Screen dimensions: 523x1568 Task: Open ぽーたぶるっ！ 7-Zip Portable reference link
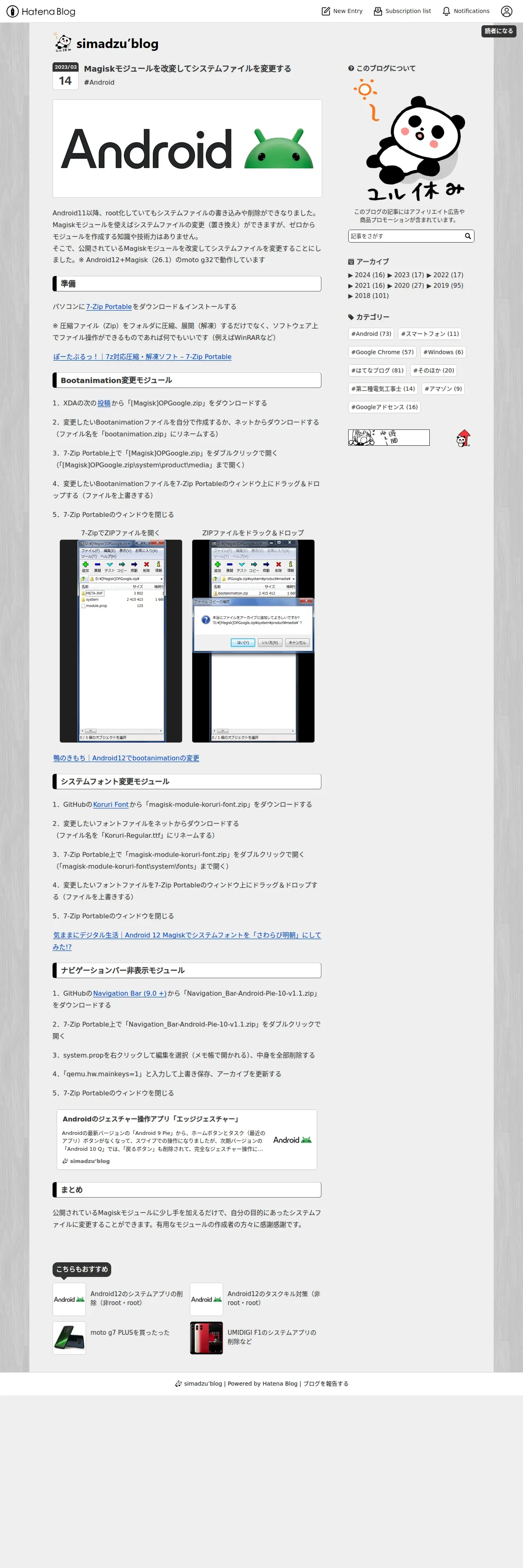click(142, 357)
